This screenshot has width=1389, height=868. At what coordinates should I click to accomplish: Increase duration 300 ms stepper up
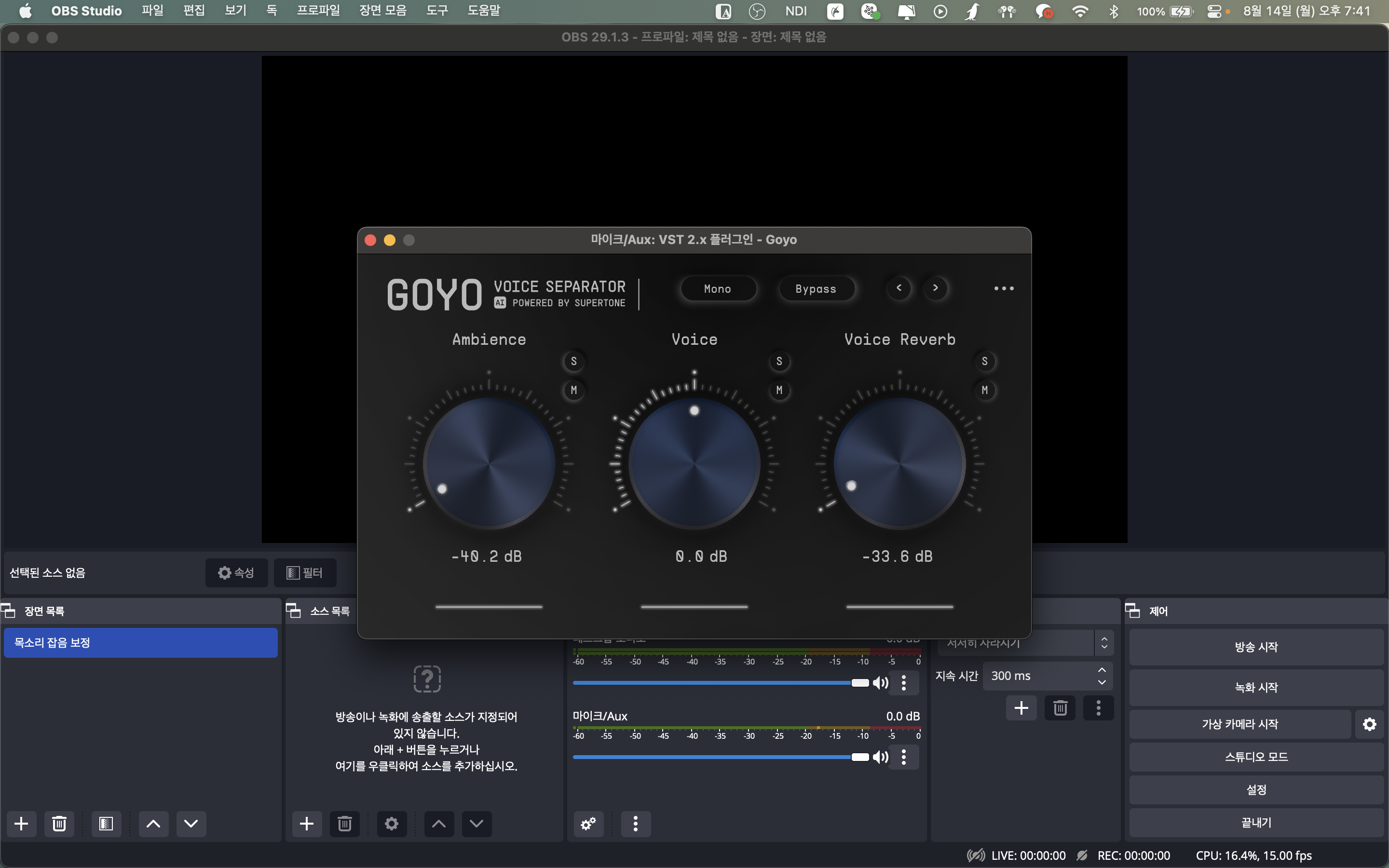(x=1102, y=670)
